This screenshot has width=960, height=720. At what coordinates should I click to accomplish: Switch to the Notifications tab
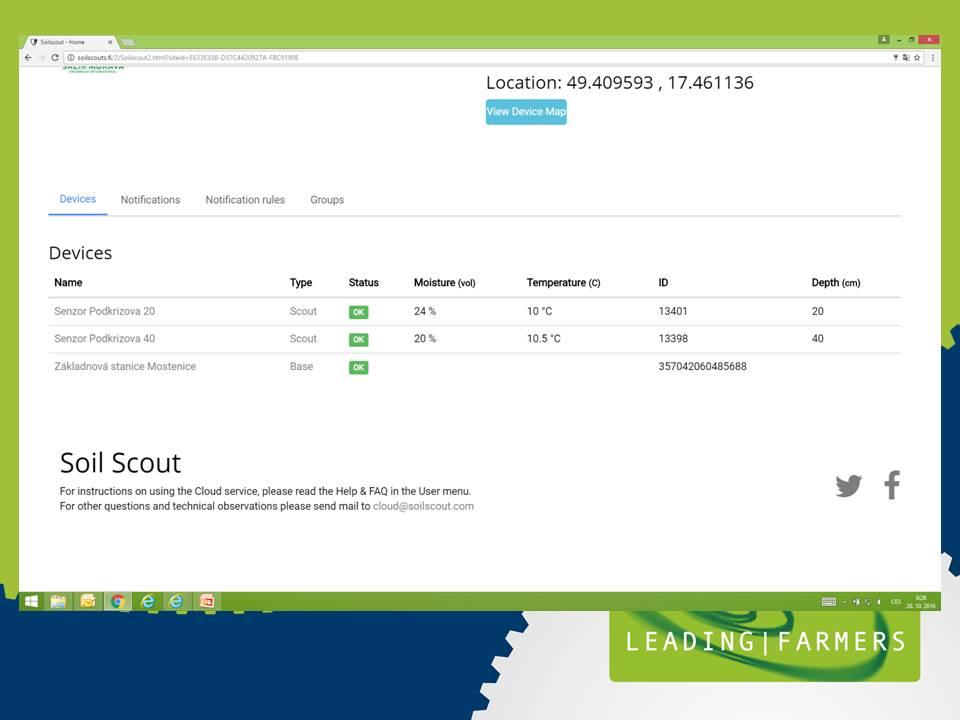click(150, 200)
